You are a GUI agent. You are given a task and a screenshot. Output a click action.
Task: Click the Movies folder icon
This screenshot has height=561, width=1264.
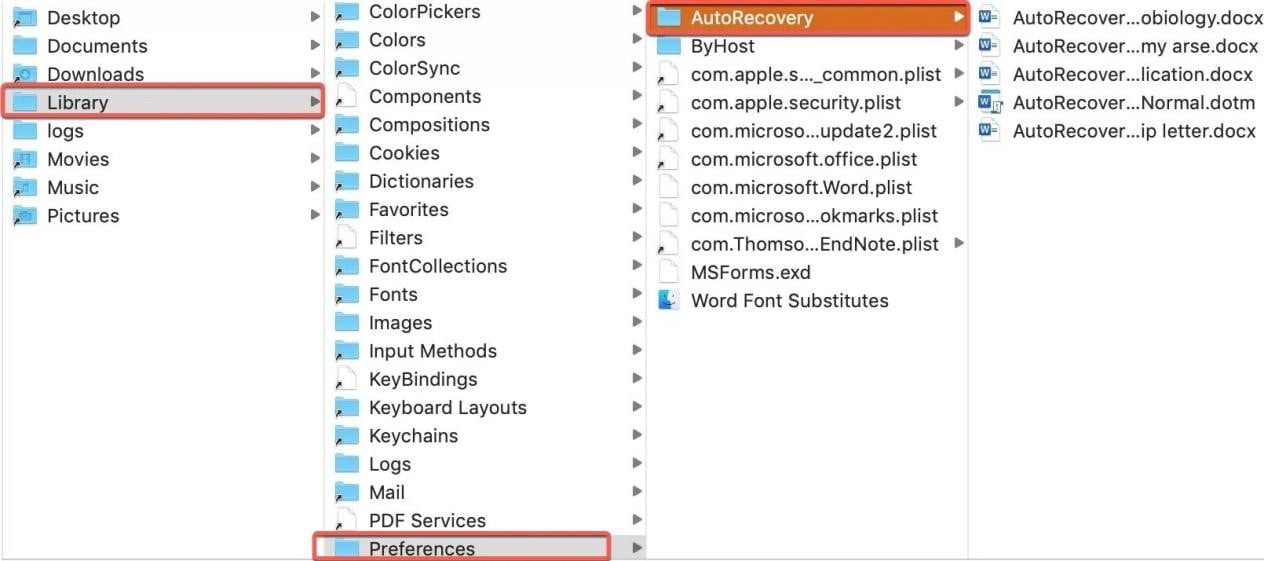[26, 159]
